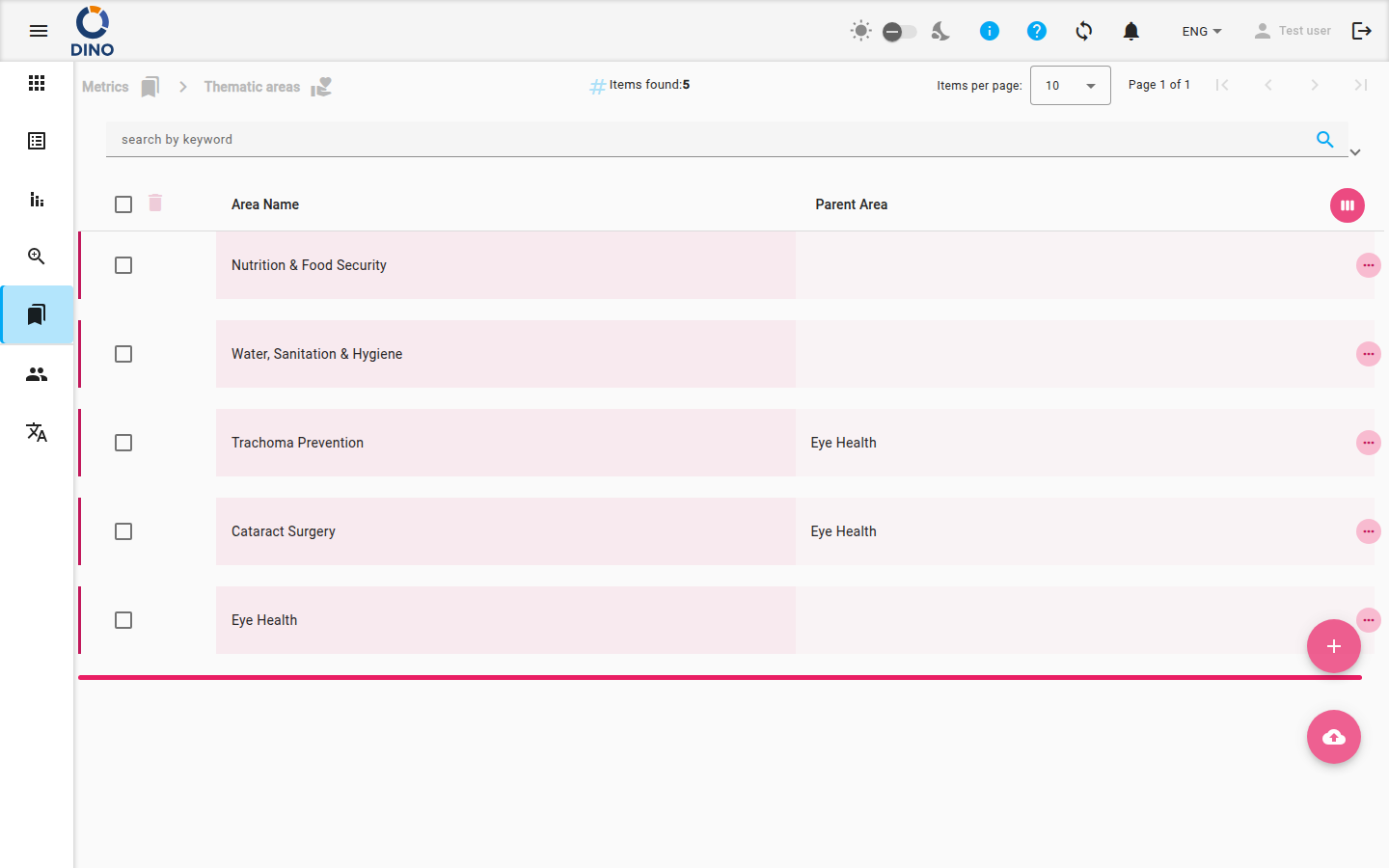Screen dimensions: 1389x868
Task: Select the bookmarks metrics sidebar icon
Action: coord(37,314)
